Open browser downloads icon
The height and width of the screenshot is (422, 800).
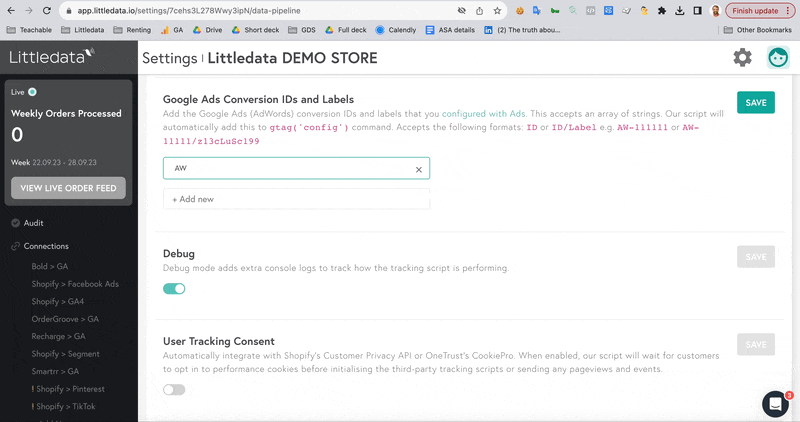(680, 11)
